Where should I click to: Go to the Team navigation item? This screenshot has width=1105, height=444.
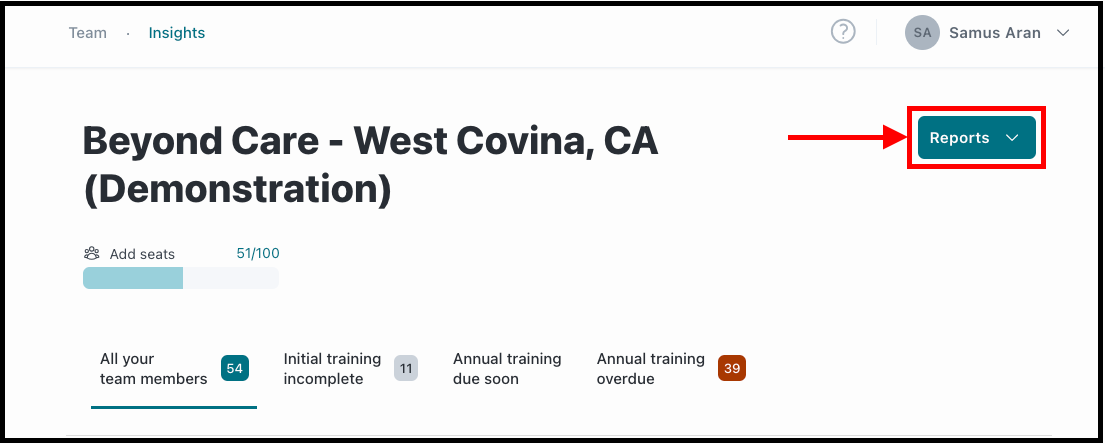click(x=87, y=32)
